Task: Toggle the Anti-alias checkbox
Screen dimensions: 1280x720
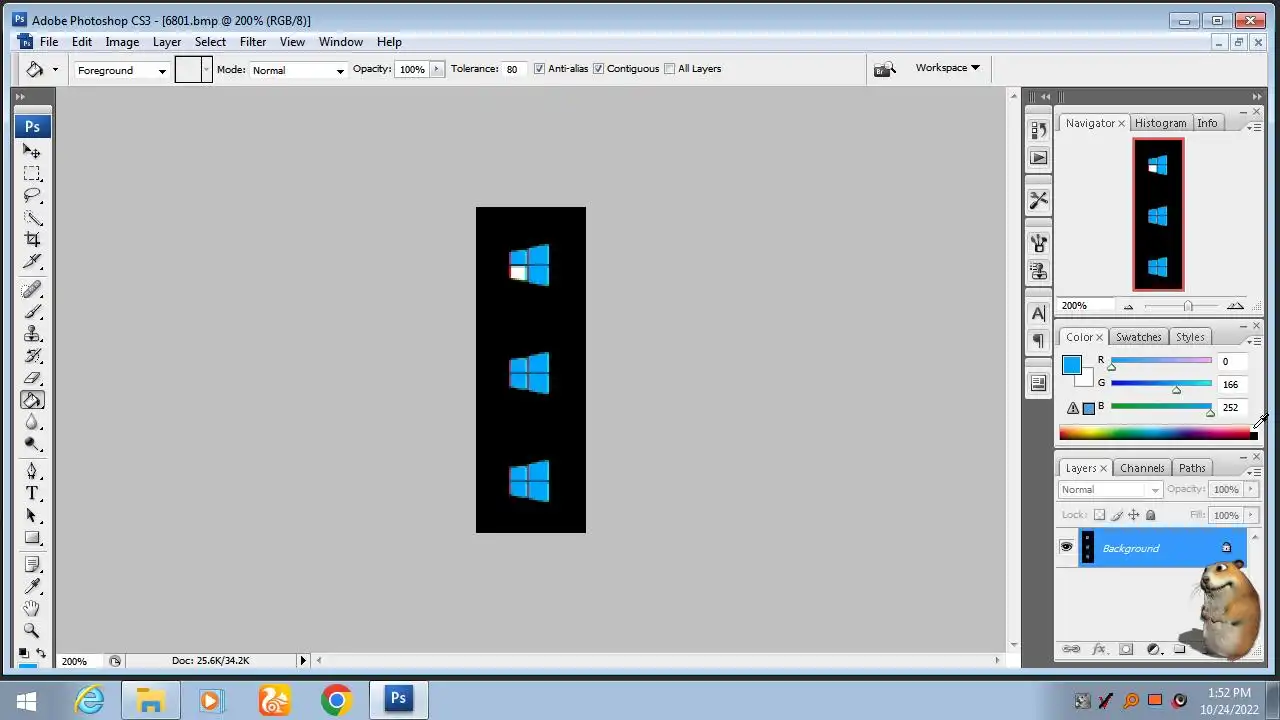Action: point(540,69)
